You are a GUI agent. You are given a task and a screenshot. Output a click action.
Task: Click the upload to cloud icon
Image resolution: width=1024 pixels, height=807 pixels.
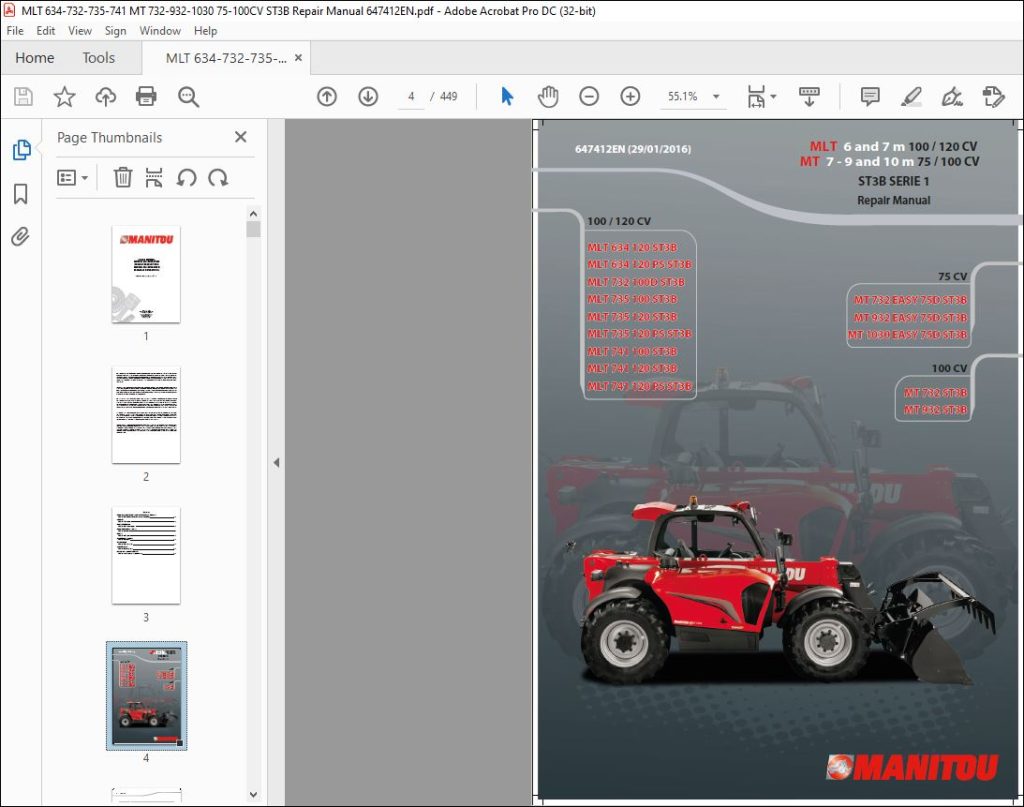coord(105,97)
